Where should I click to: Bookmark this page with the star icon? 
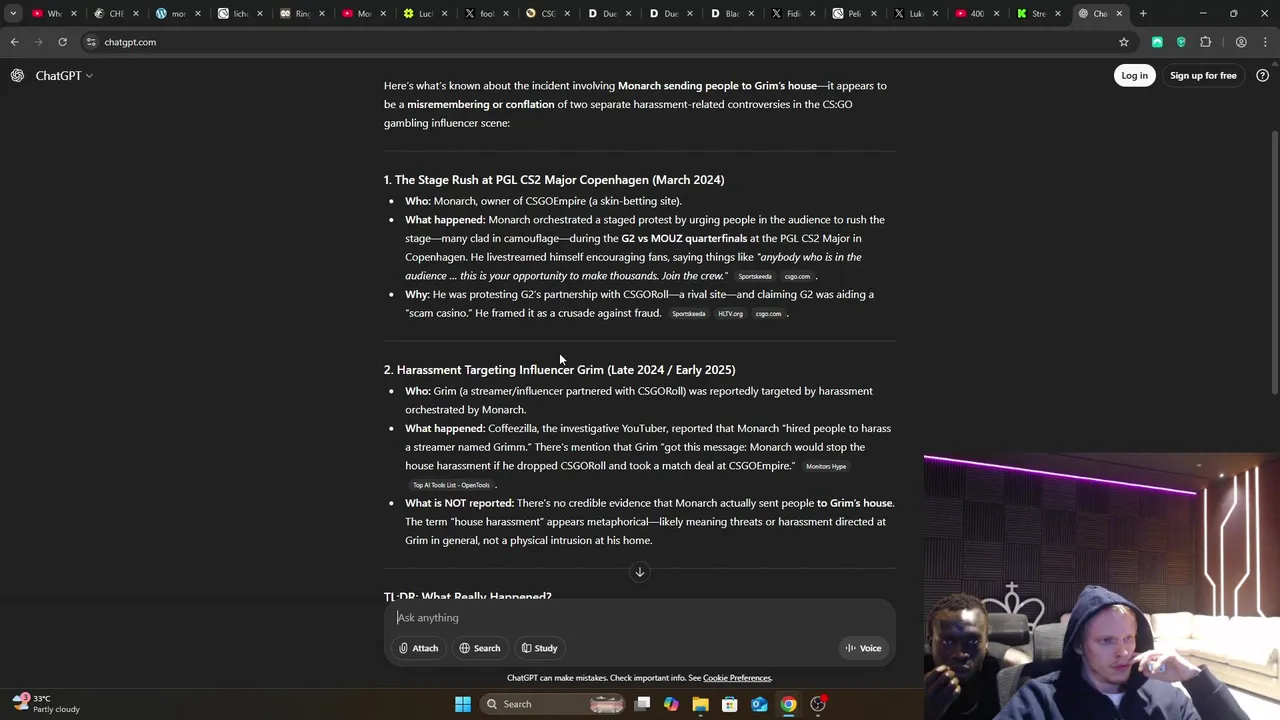click(1124, 42)
